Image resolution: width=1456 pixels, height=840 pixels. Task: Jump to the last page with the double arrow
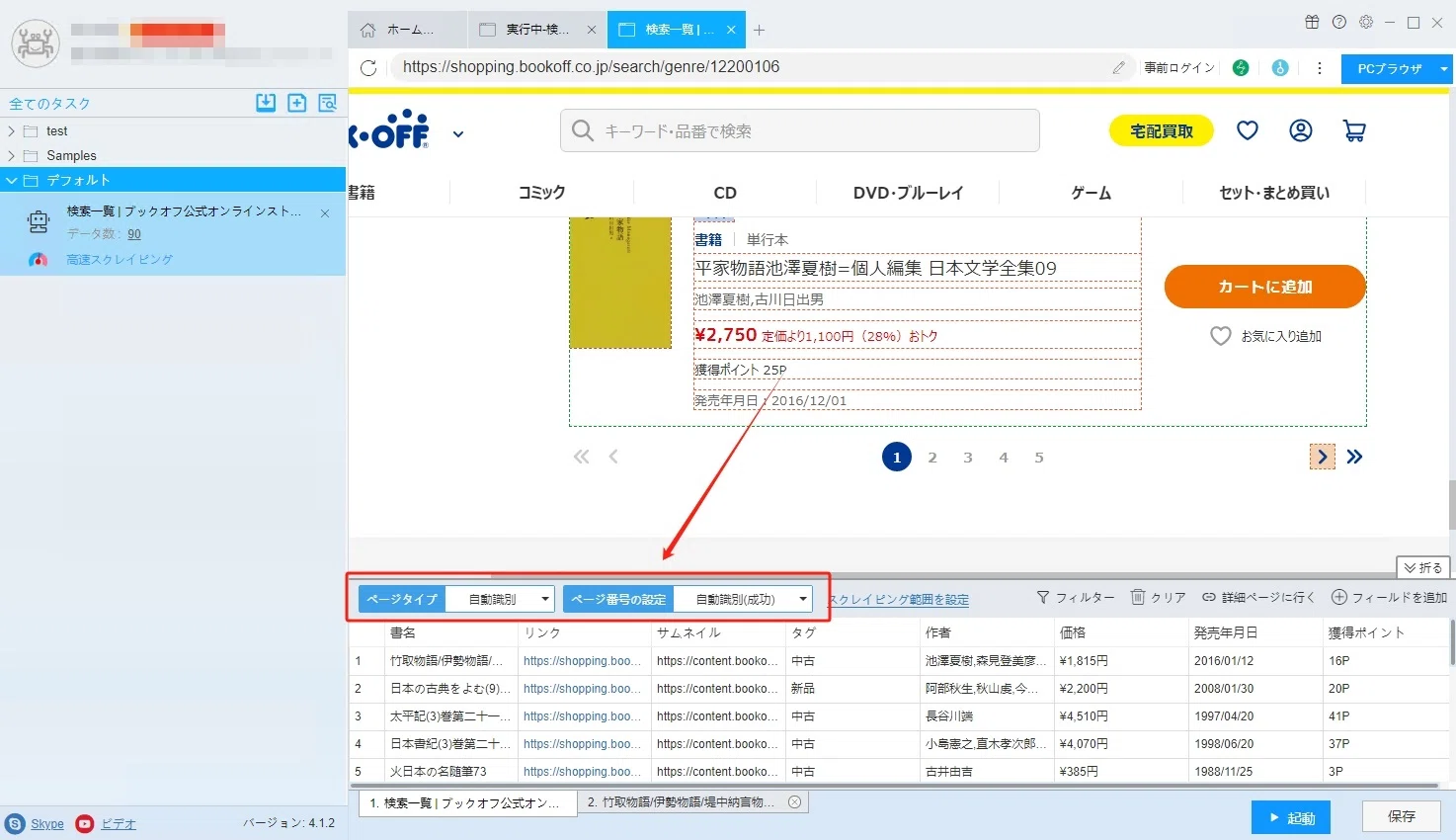[x=1354, y=457]
